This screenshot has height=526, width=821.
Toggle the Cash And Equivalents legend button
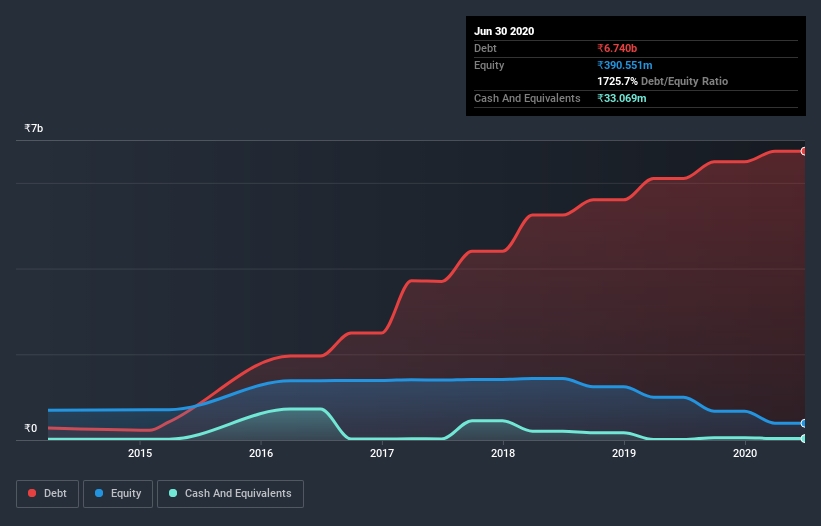click(230, 494)
